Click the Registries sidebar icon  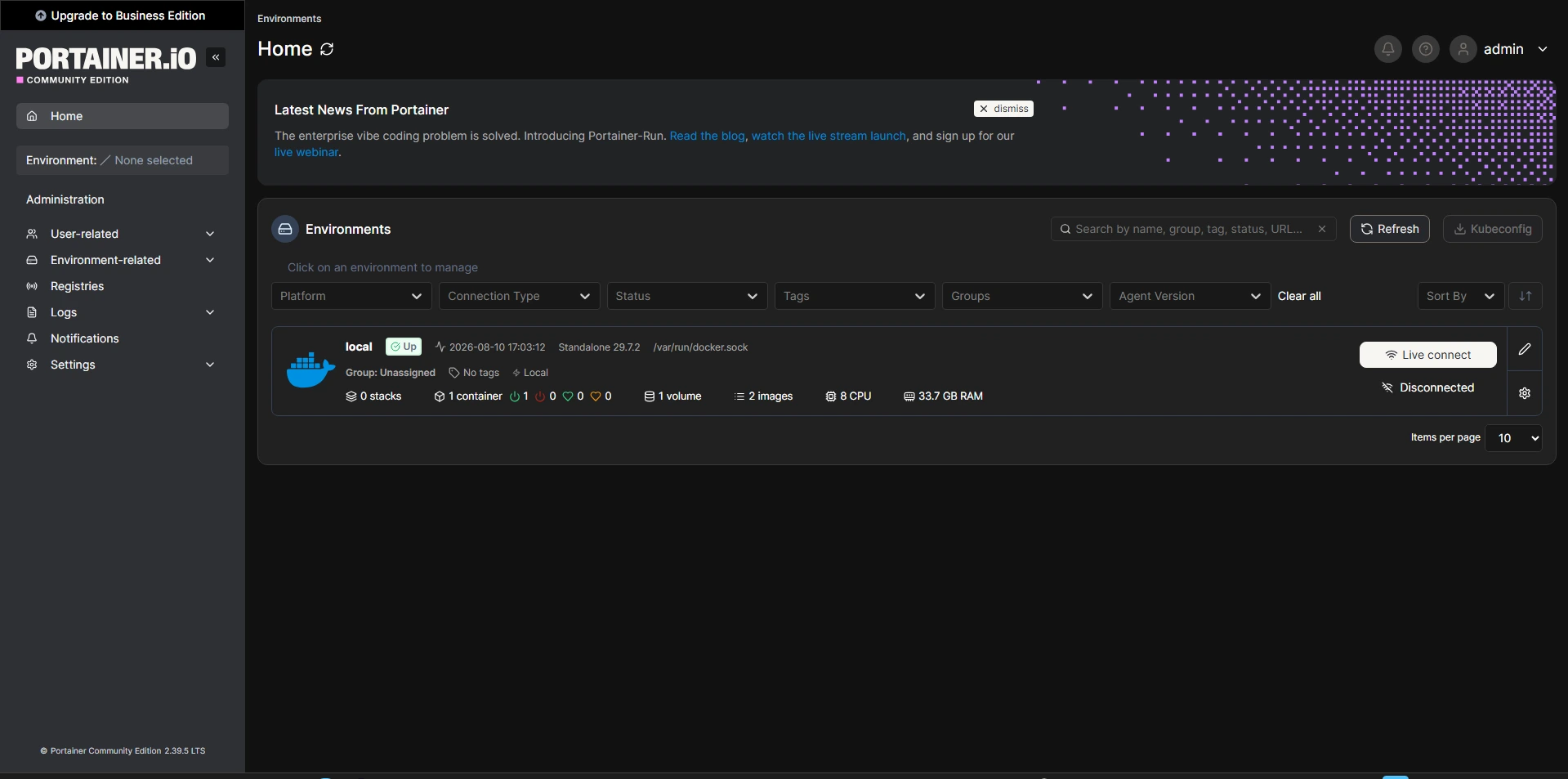pos(32,286)
